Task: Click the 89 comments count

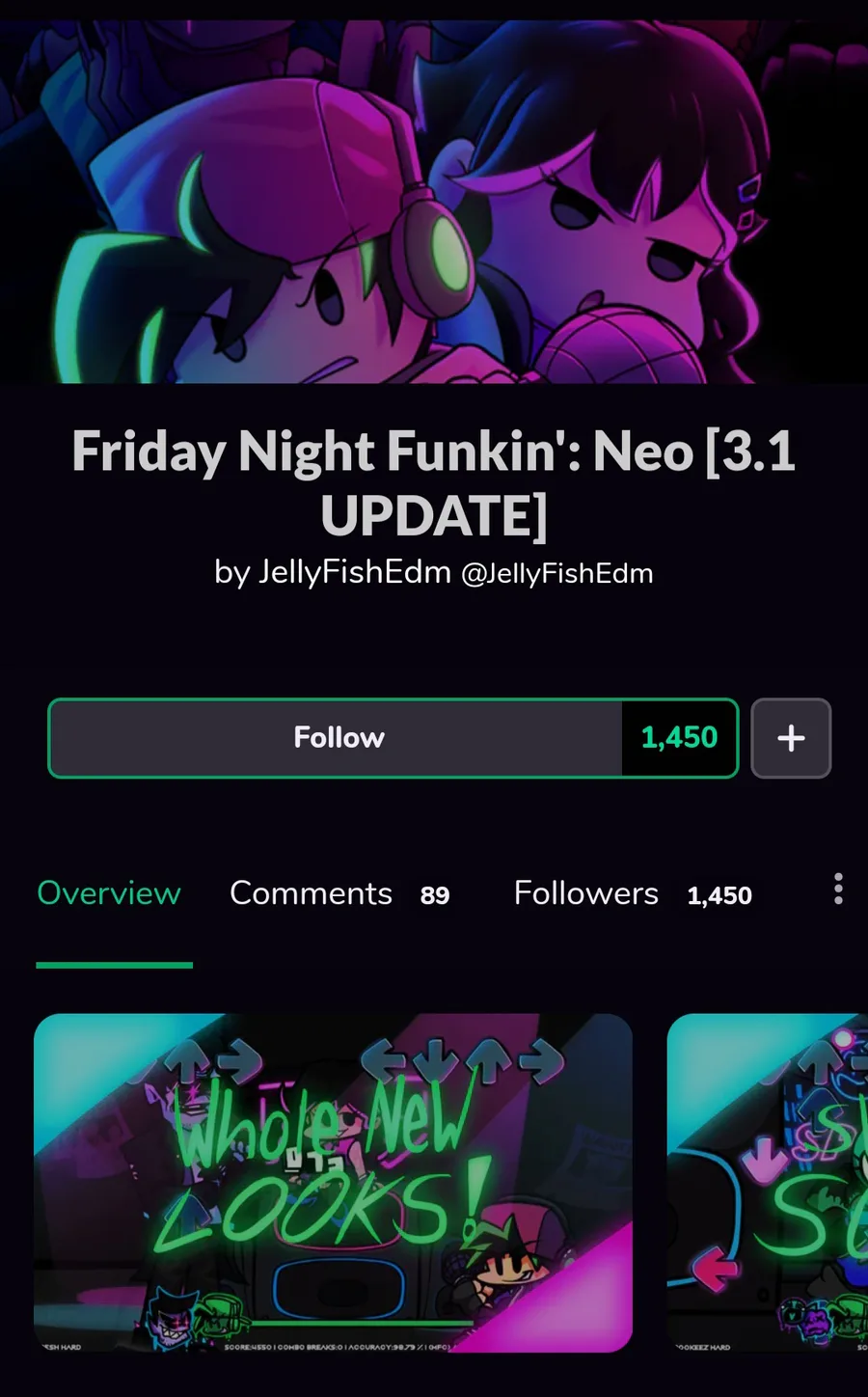Action: tap(435, 895)
